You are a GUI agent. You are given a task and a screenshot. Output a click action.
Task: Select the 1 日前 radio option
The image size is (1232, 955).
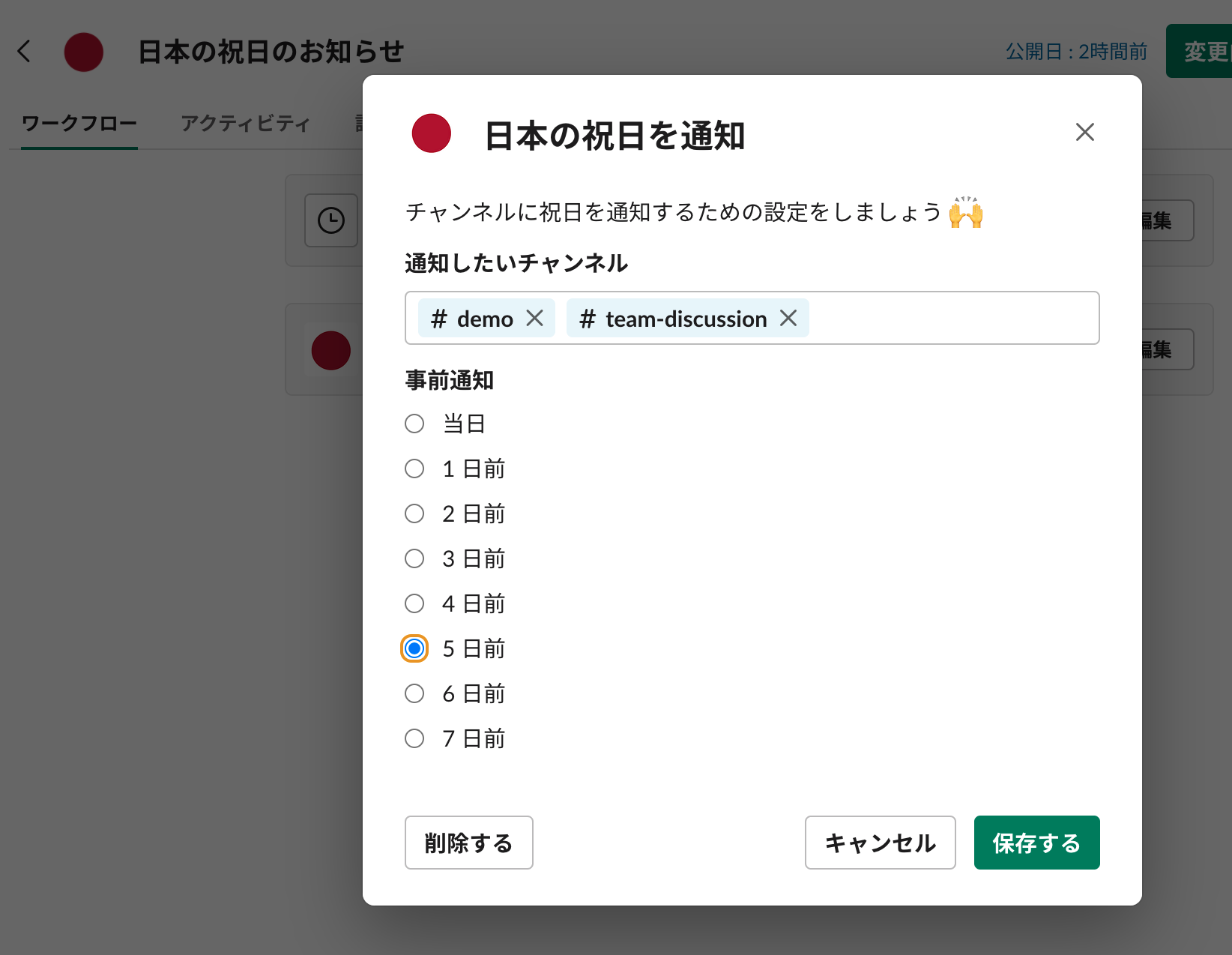414,469
